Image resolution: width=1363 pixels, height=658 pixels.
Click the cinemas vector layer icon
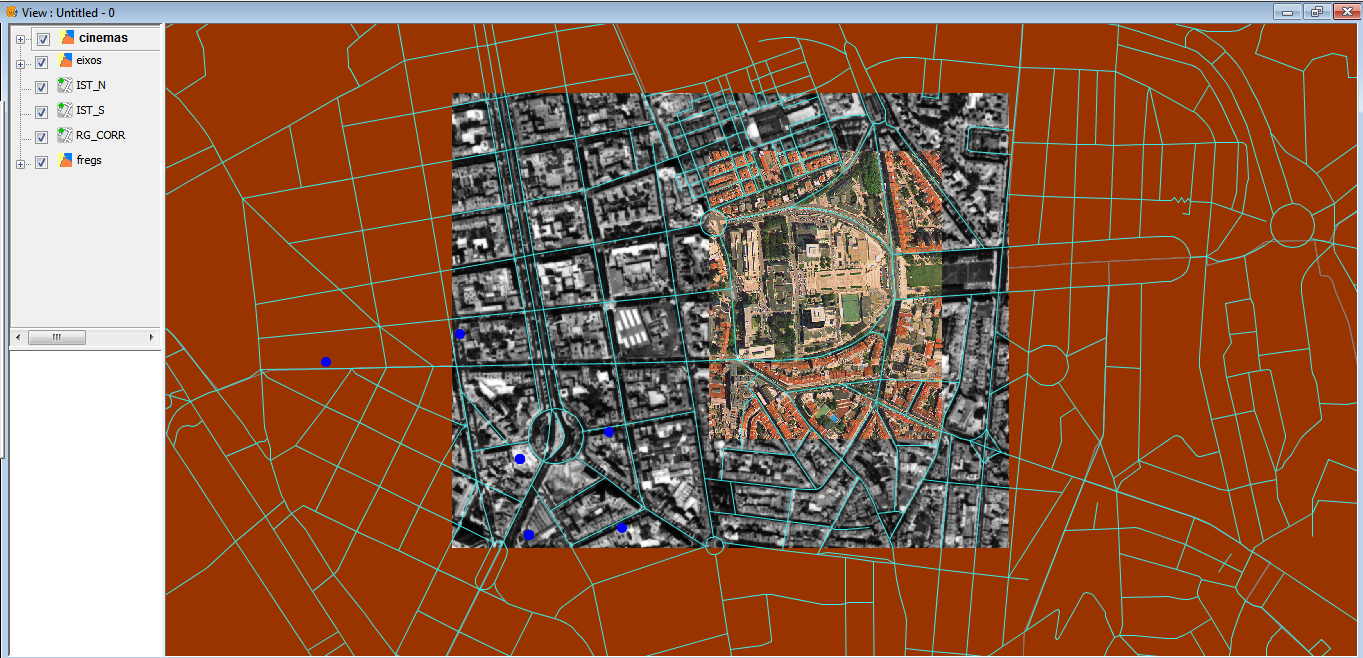67,38
